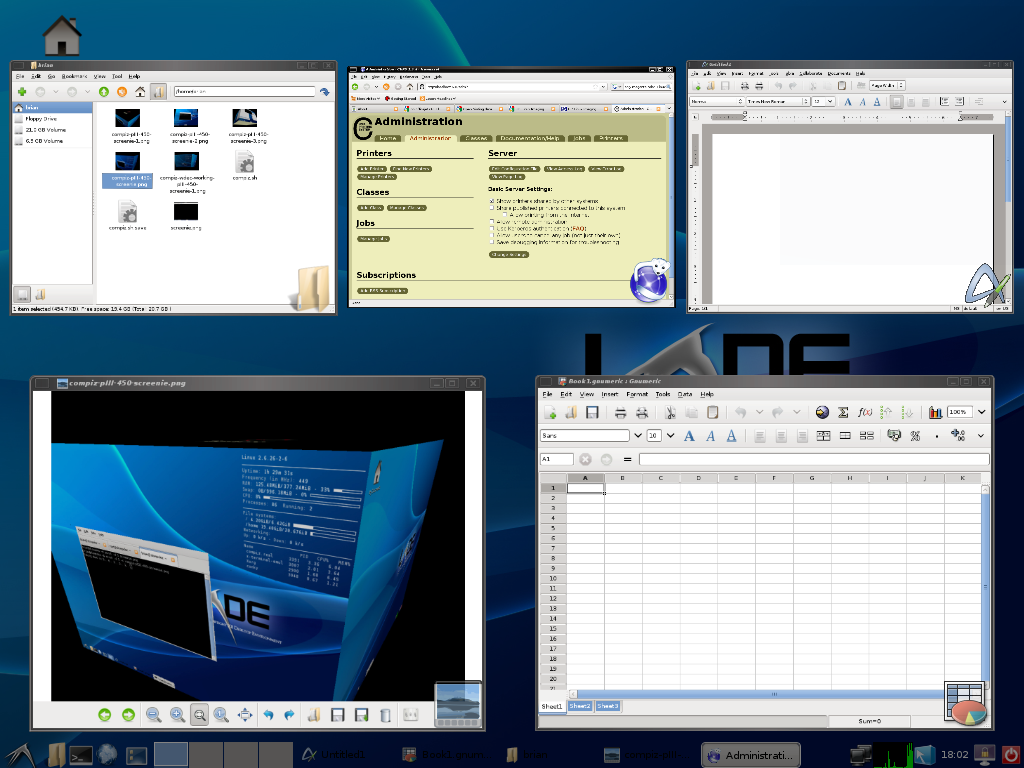Screen dimensions: 1024x768
Task: Open print preview in Gnumeric toolbar
Action: click(642, 412)
